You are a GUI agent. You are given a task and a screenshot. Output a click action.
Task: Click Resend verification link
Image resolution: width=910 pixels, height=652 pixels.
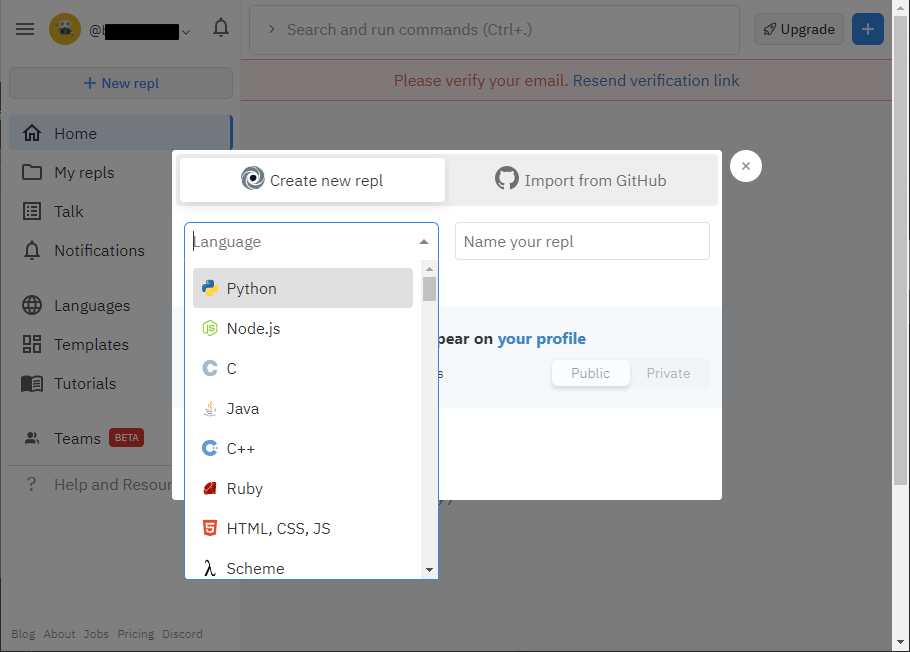coord(656,80)
